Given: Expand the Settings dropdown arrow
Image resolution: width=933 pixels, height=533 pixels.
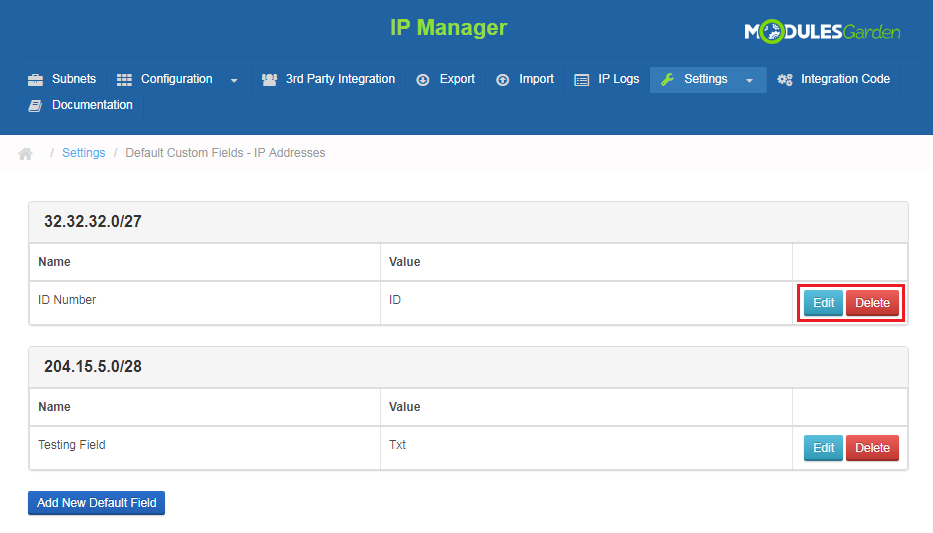Looking at the screenshot, I should click(749, 80).
